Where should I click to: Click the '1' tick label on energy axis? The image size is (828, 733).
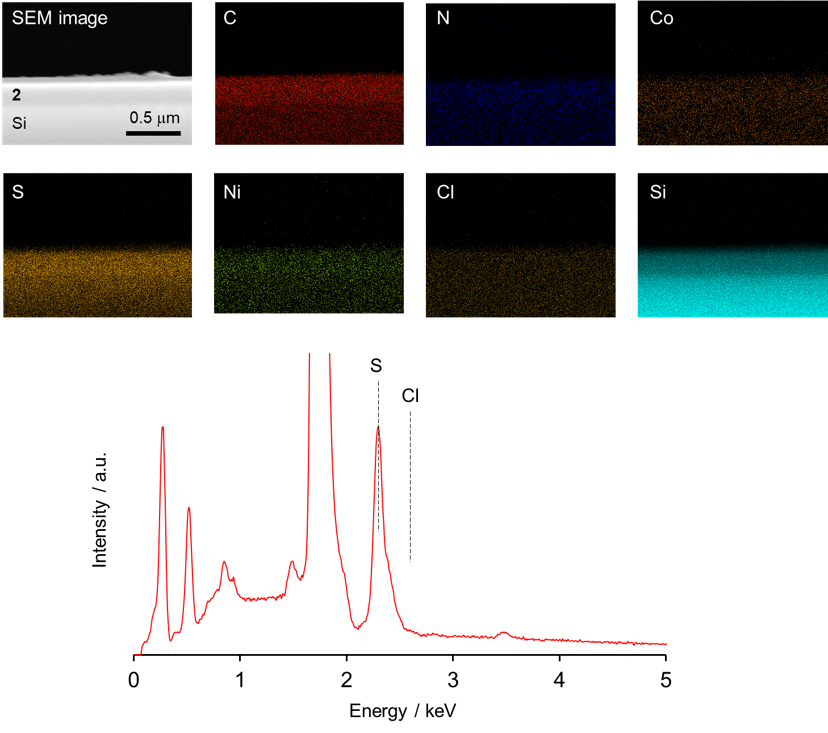point(240,680)
